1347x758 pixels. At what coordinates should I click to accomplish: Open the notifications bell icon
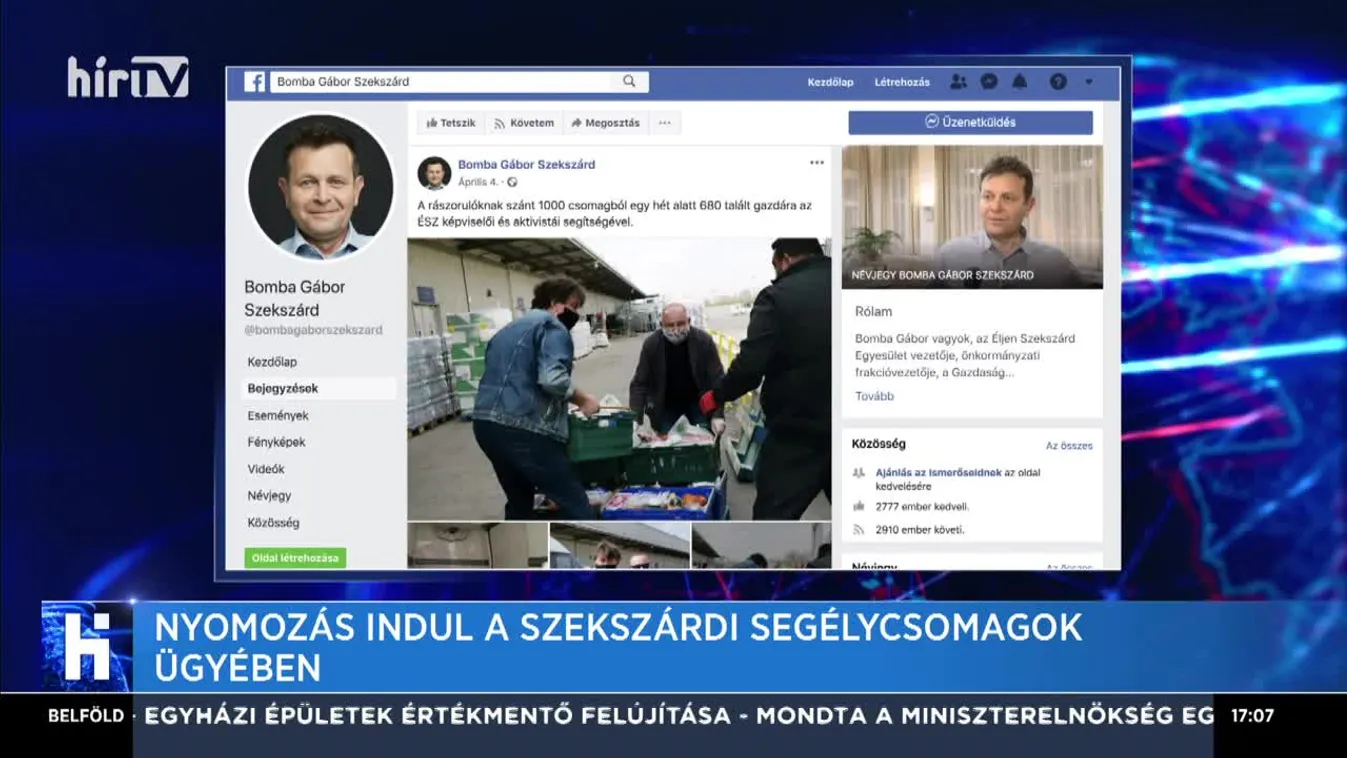(x=1019, y=82)
